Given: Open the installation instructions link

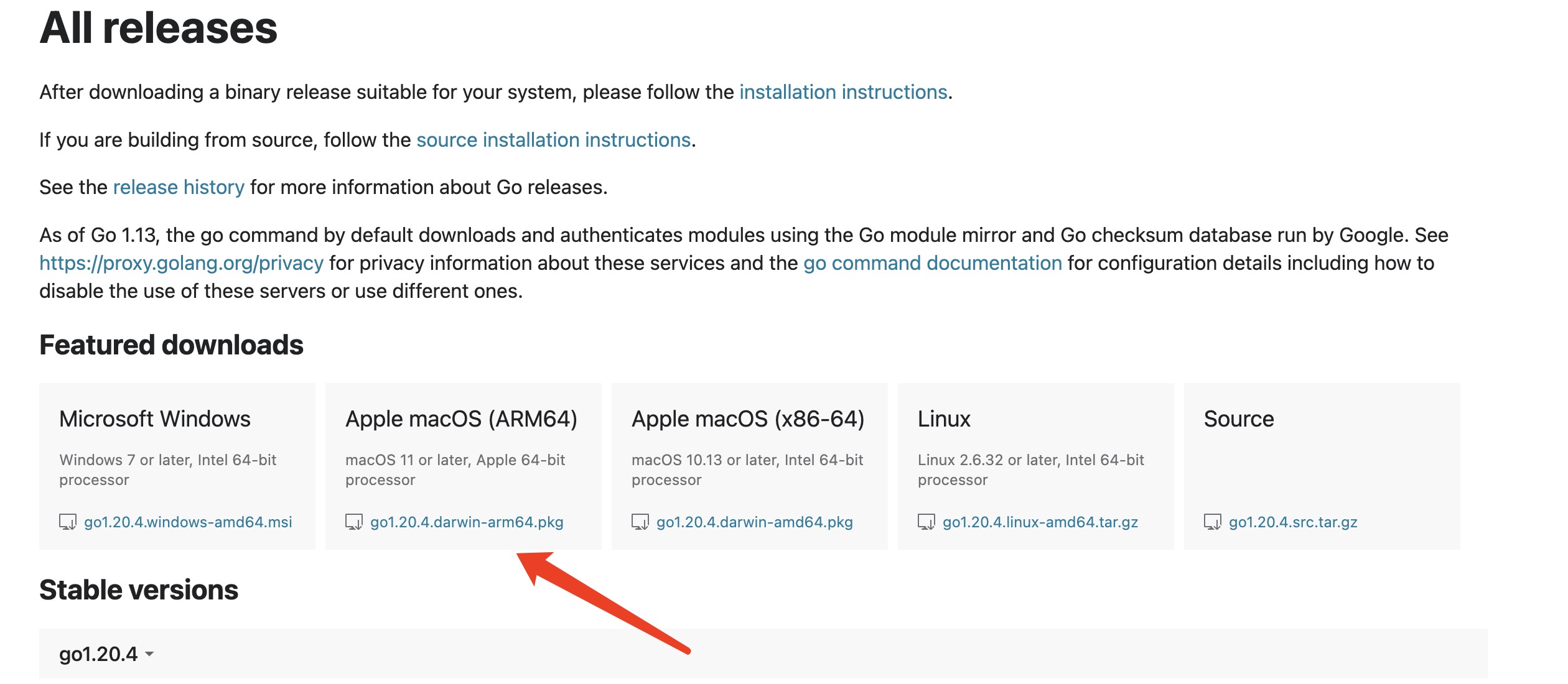Looking at the screenshot, I should coord(843,92).
